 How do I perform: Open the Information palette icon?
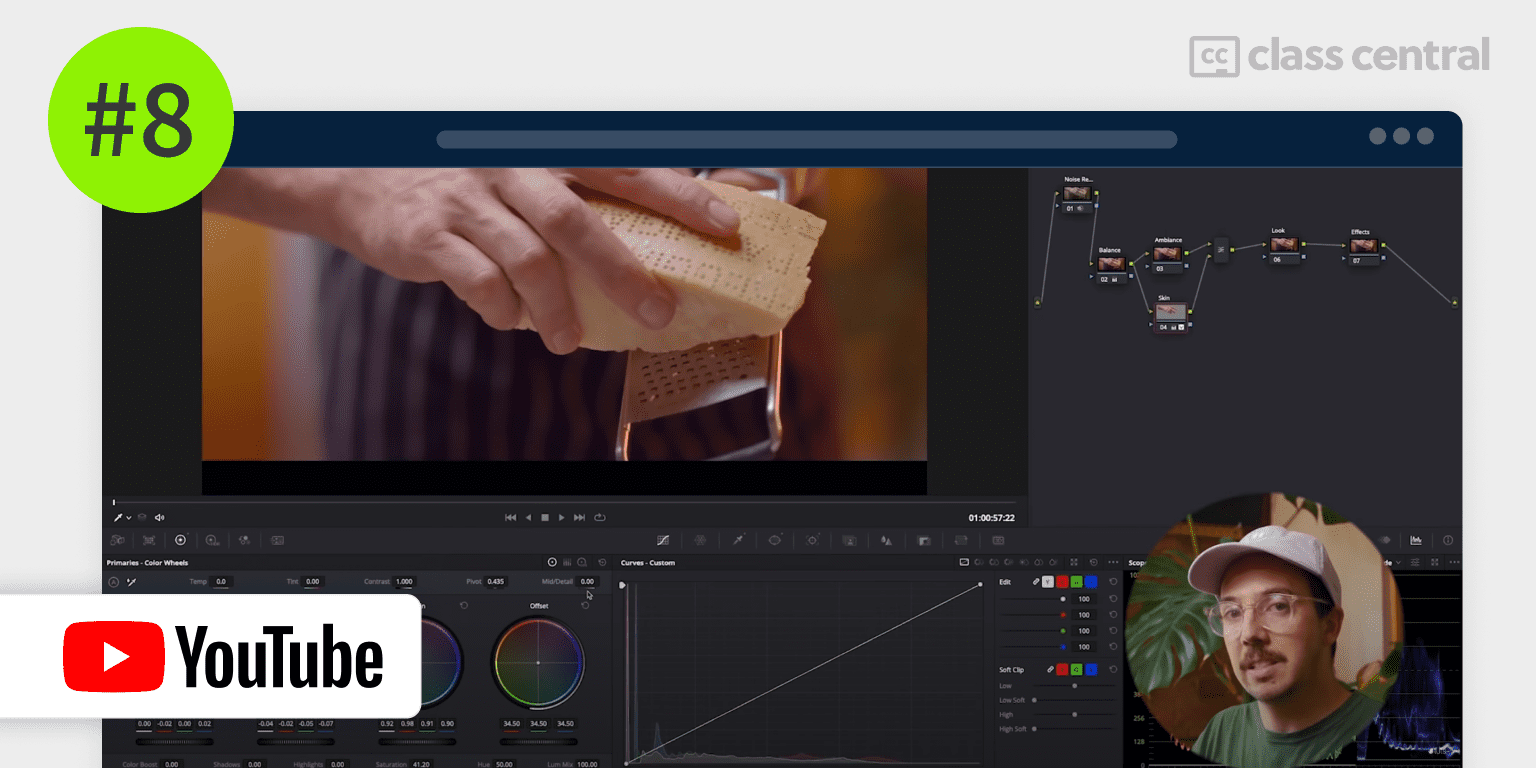(x=1447, y=540)
